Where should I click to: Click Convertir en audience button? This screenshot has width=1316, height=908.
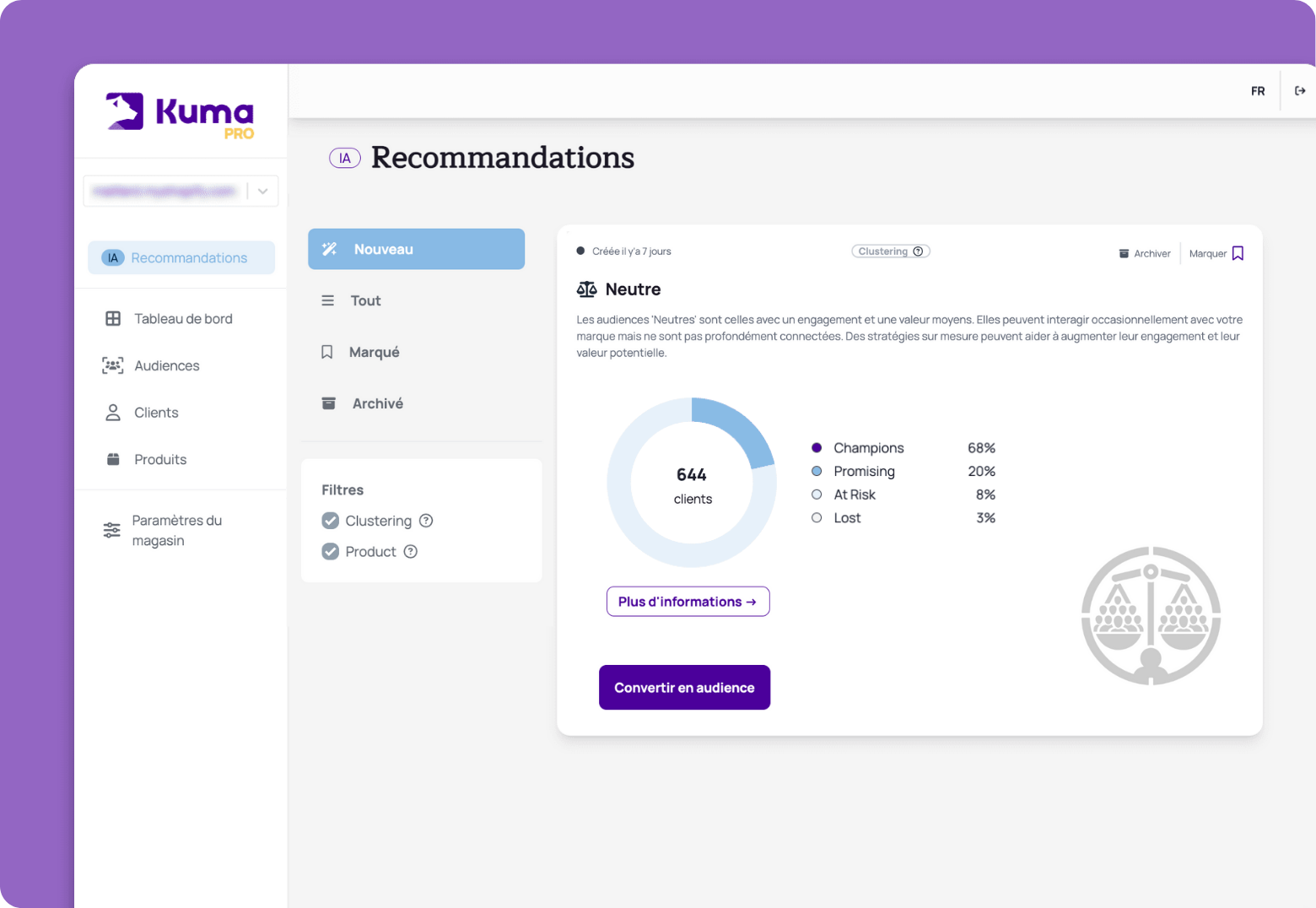tap(684, 688)
